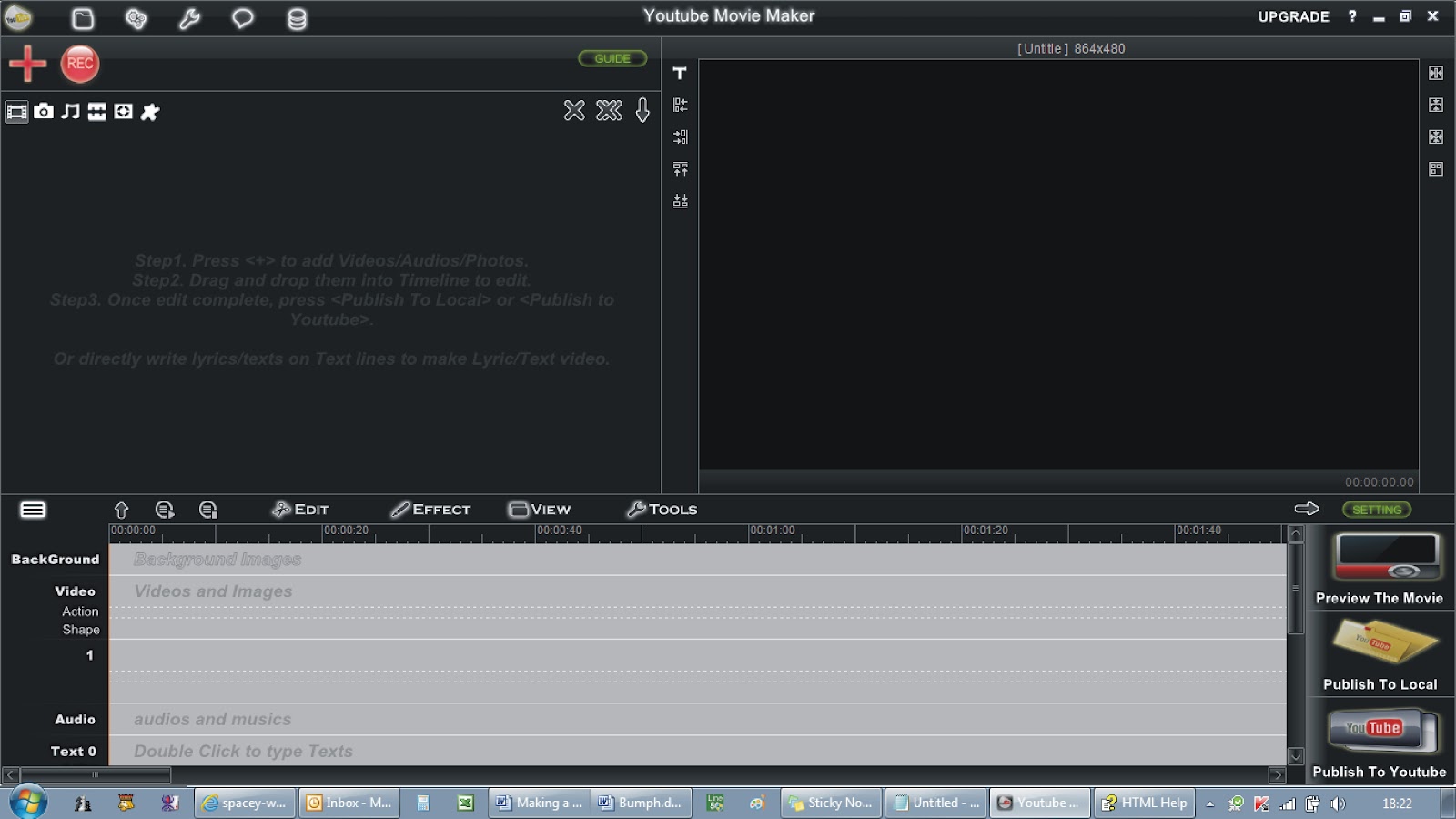Click Publish To Youtube
Image resolution: width=1456 pixels, height=819 pixels.
point(1380,743)
